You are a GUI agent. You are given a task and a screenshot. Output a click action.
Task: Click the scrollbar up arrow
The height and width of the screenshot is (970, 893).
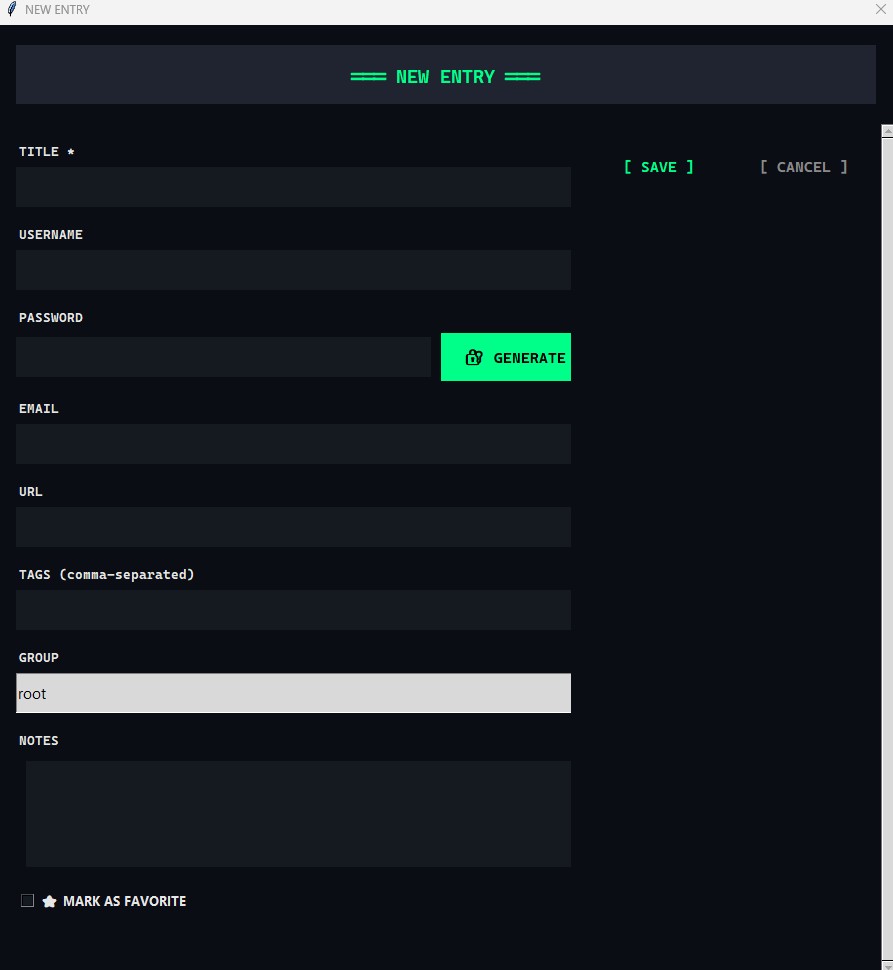(886, 131)
